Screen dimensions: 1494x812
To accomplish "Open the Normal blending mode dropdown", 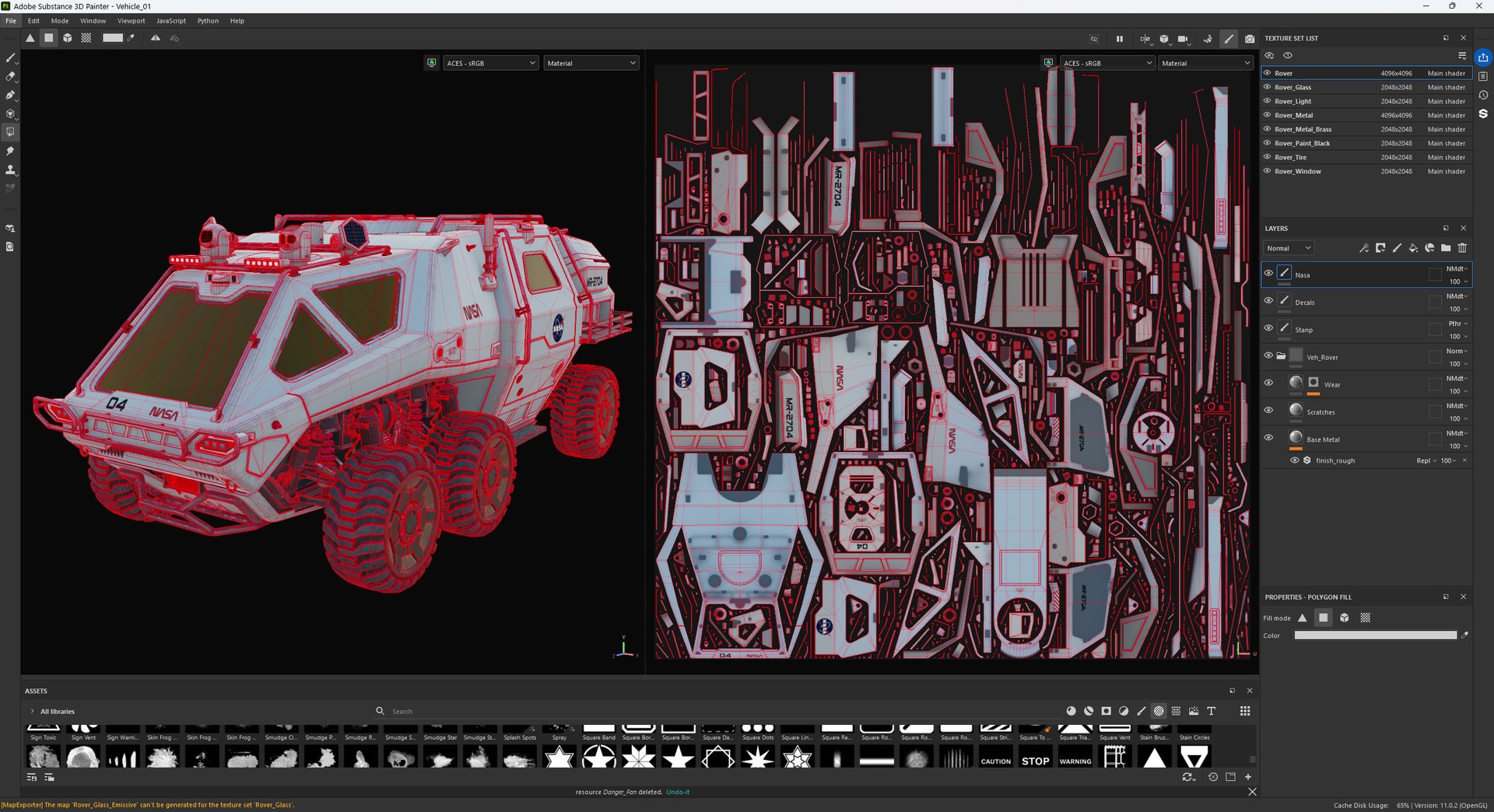I will [1289, 248].
